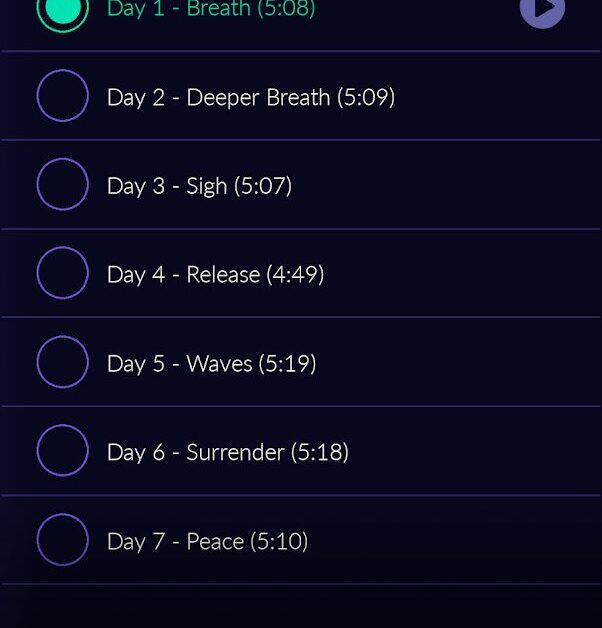Click the (5:10) duration text

point(279,541)
